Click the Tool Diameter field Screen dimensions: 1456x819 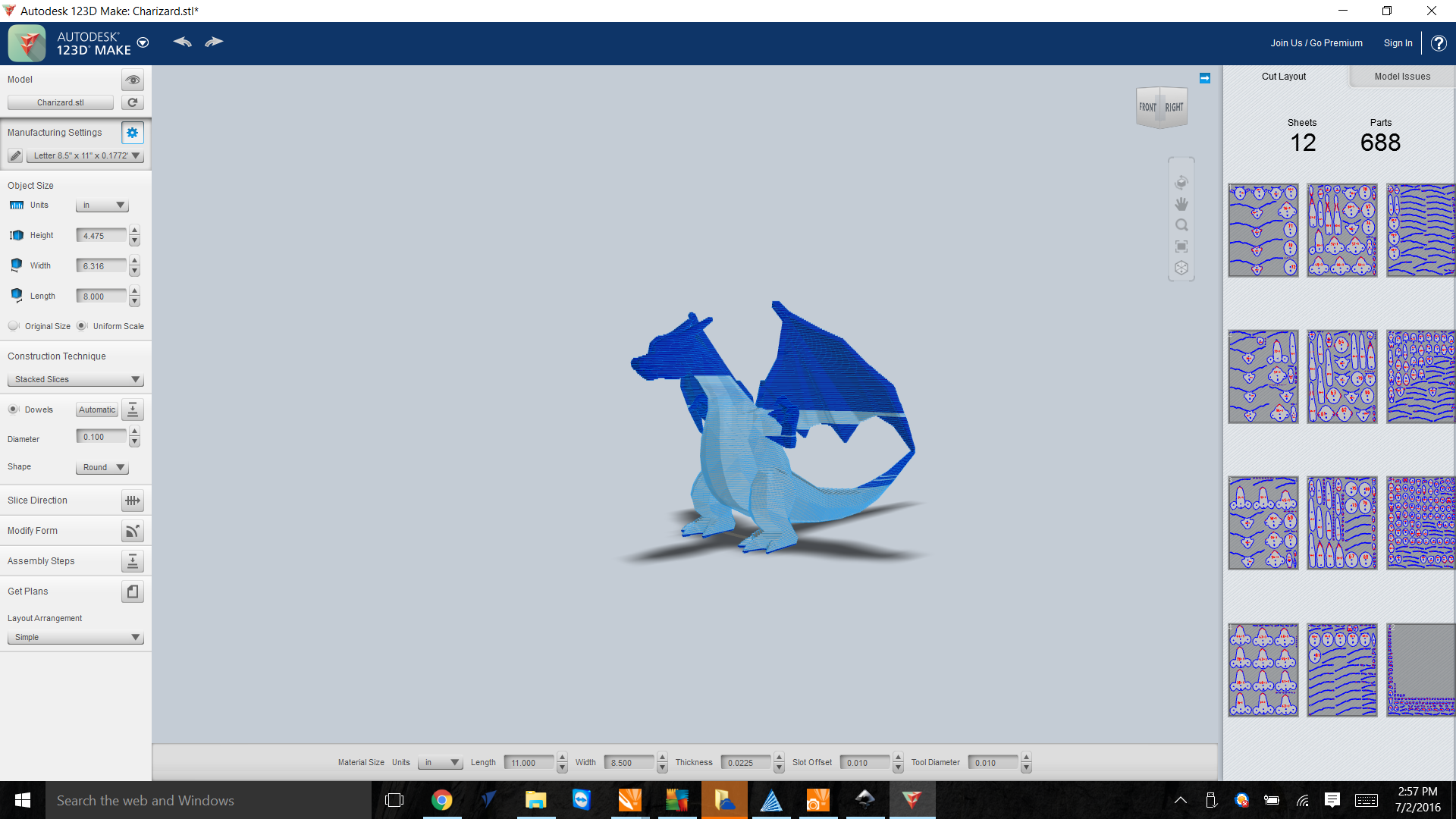(993, 763)
